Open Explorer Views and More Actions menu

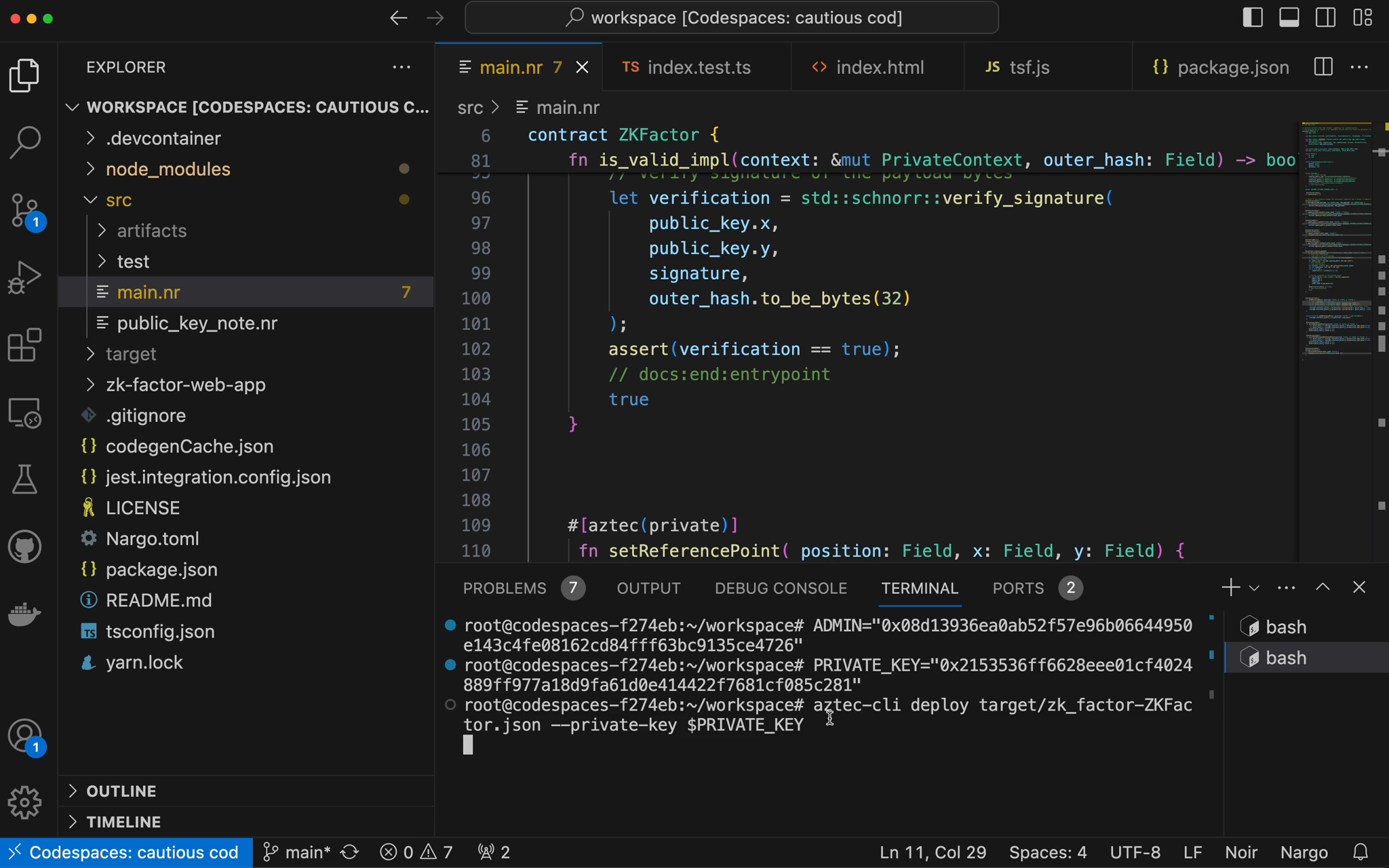coord(402,67)
